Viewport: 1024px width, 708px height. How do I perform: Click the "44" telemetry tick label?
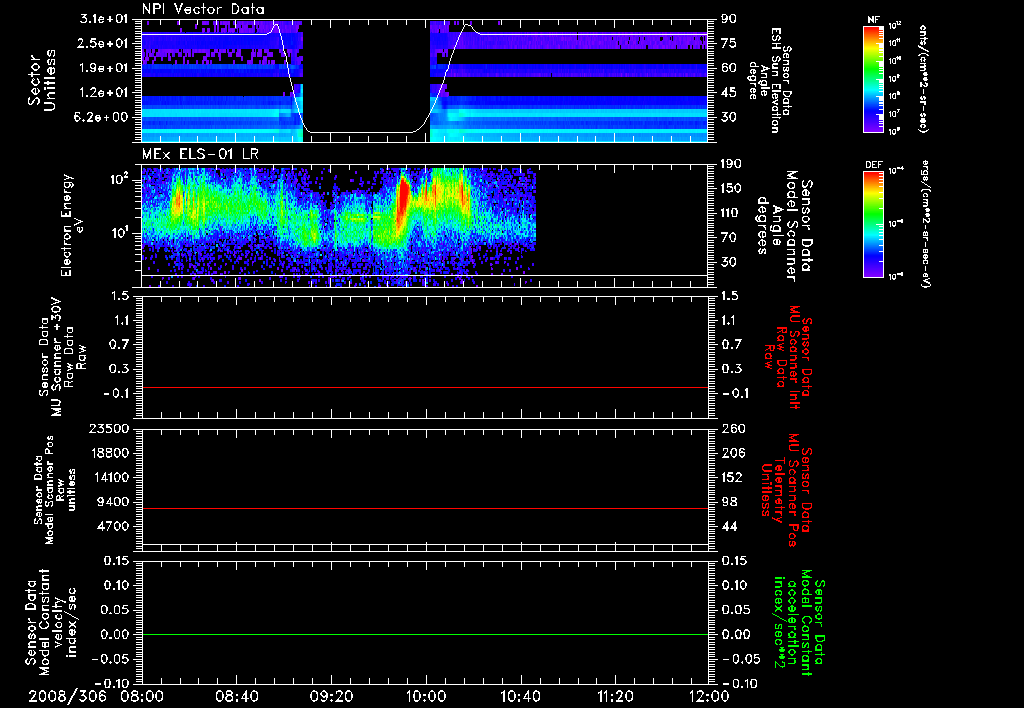coord(729,526)
